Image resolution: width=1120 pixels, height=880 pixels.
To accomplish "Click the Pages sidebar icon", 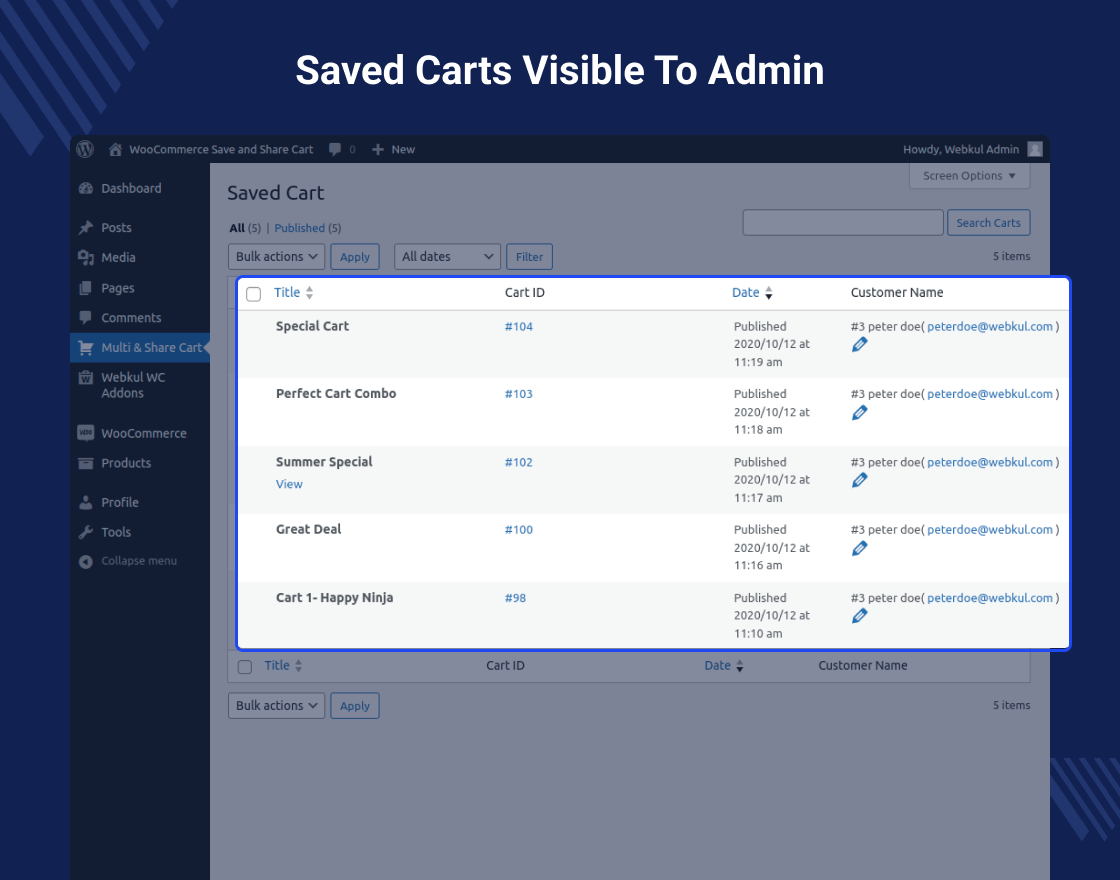I will click(x=86, y=288).
